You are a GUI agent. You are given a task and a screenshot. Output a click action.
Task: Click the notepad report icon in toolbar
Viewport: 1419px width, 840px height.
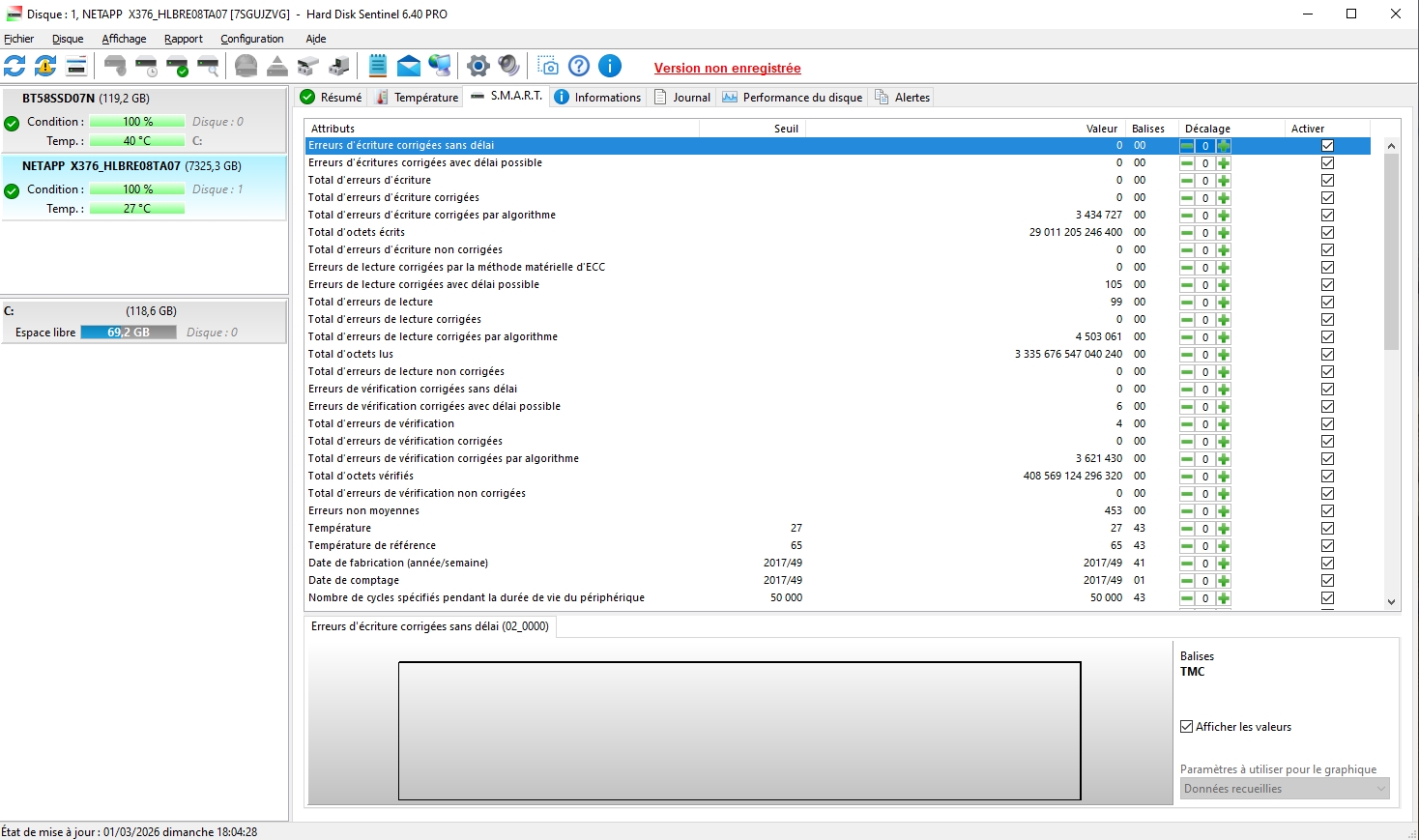point(378,66)
